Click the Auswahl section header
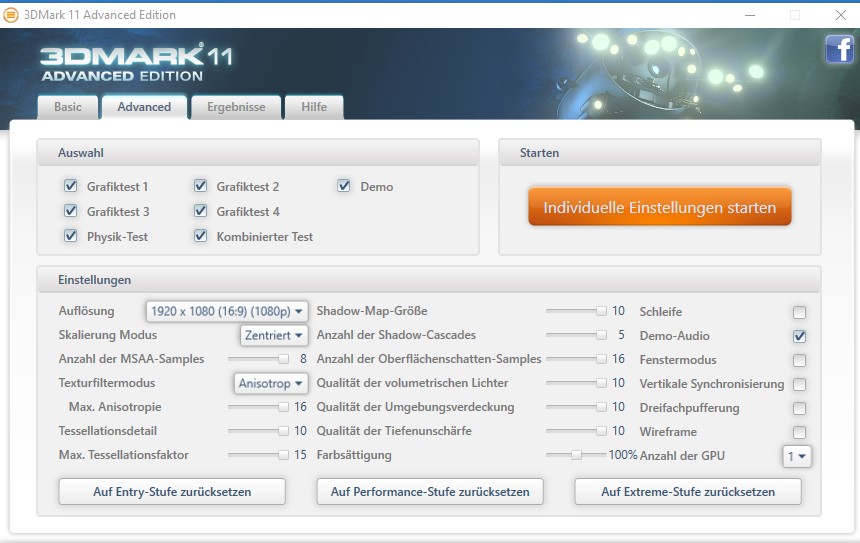Image resolution: width=860 pixels, height=543 pixels. coord(258,152)
